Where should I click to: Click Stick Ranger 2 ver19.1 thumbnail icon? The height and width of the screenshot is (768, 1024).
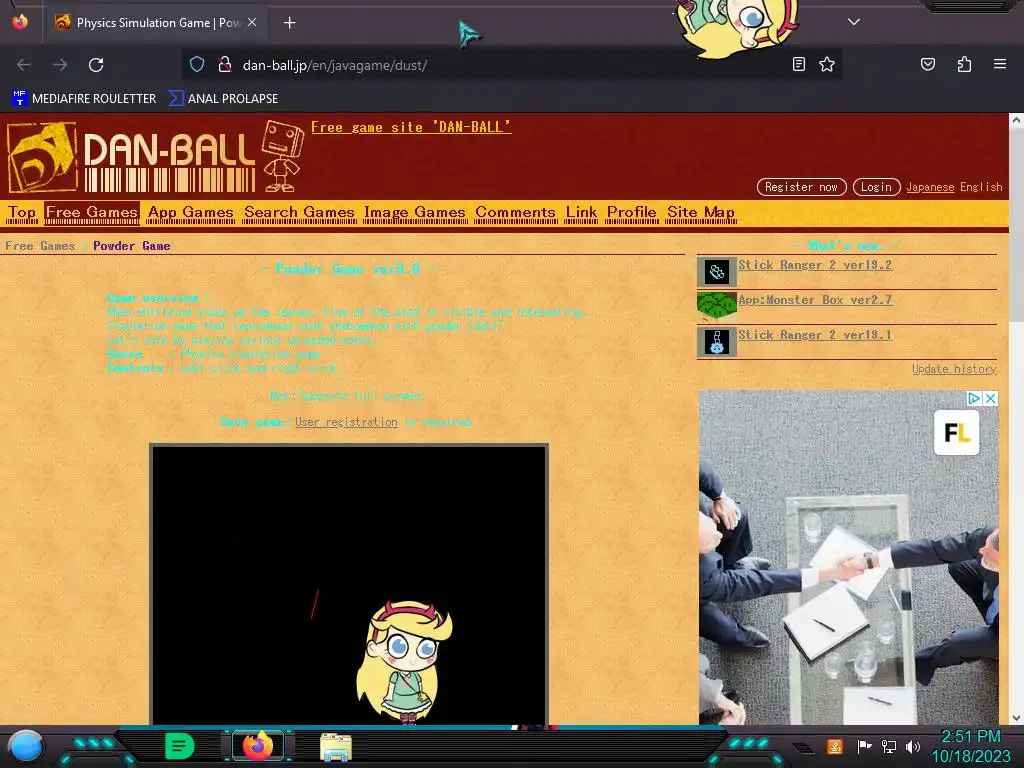pos(716,342)
